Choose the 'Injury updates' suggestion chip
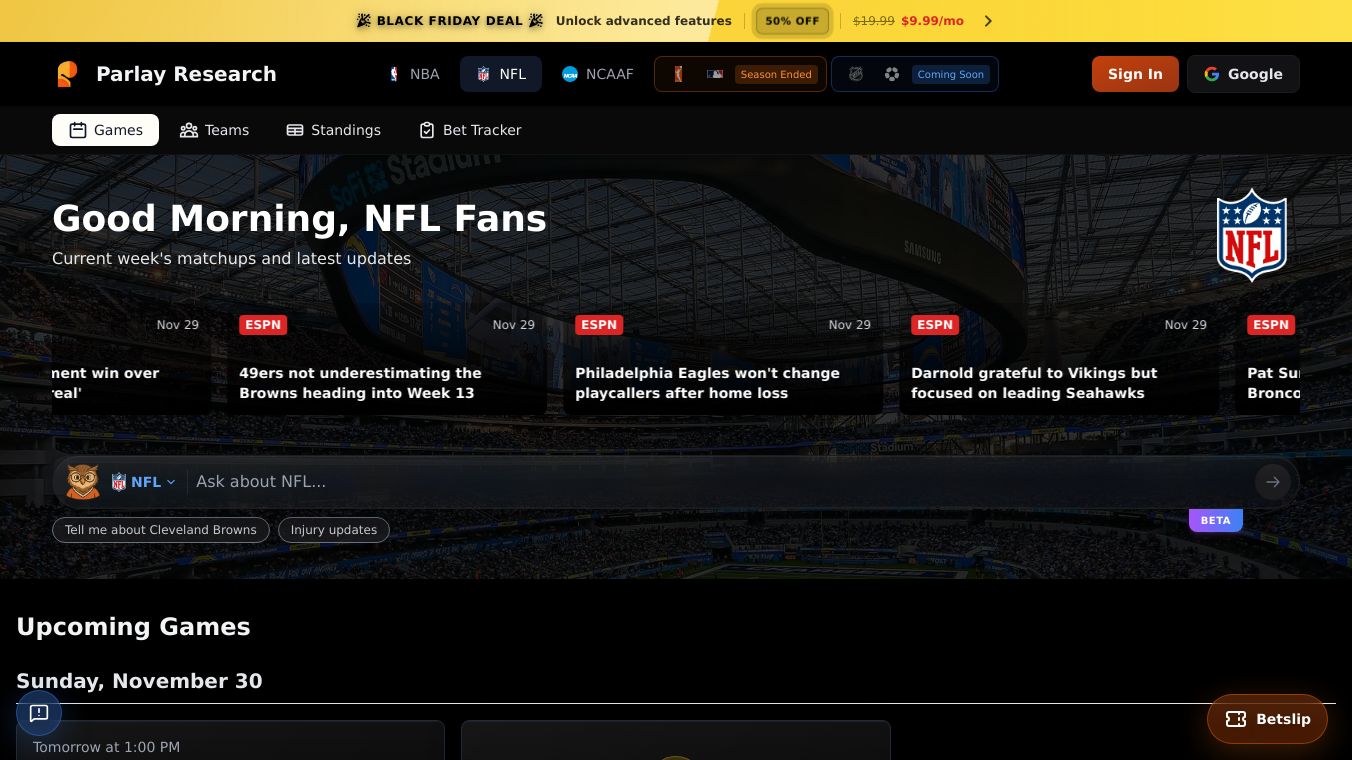The height and width of the screenshot is (760, 1352). (334, 530)
